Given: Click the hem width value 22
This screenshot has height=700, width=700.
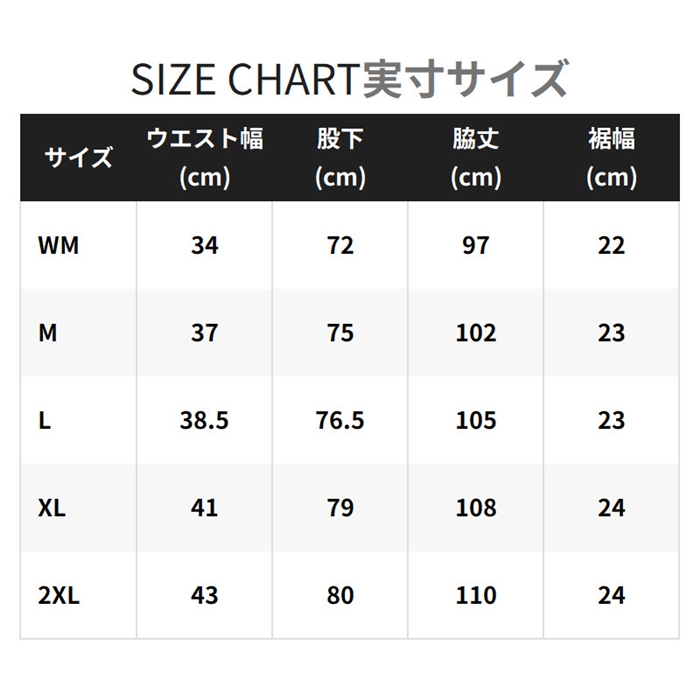Looking at the screenshot, I should tap(611, 246).
